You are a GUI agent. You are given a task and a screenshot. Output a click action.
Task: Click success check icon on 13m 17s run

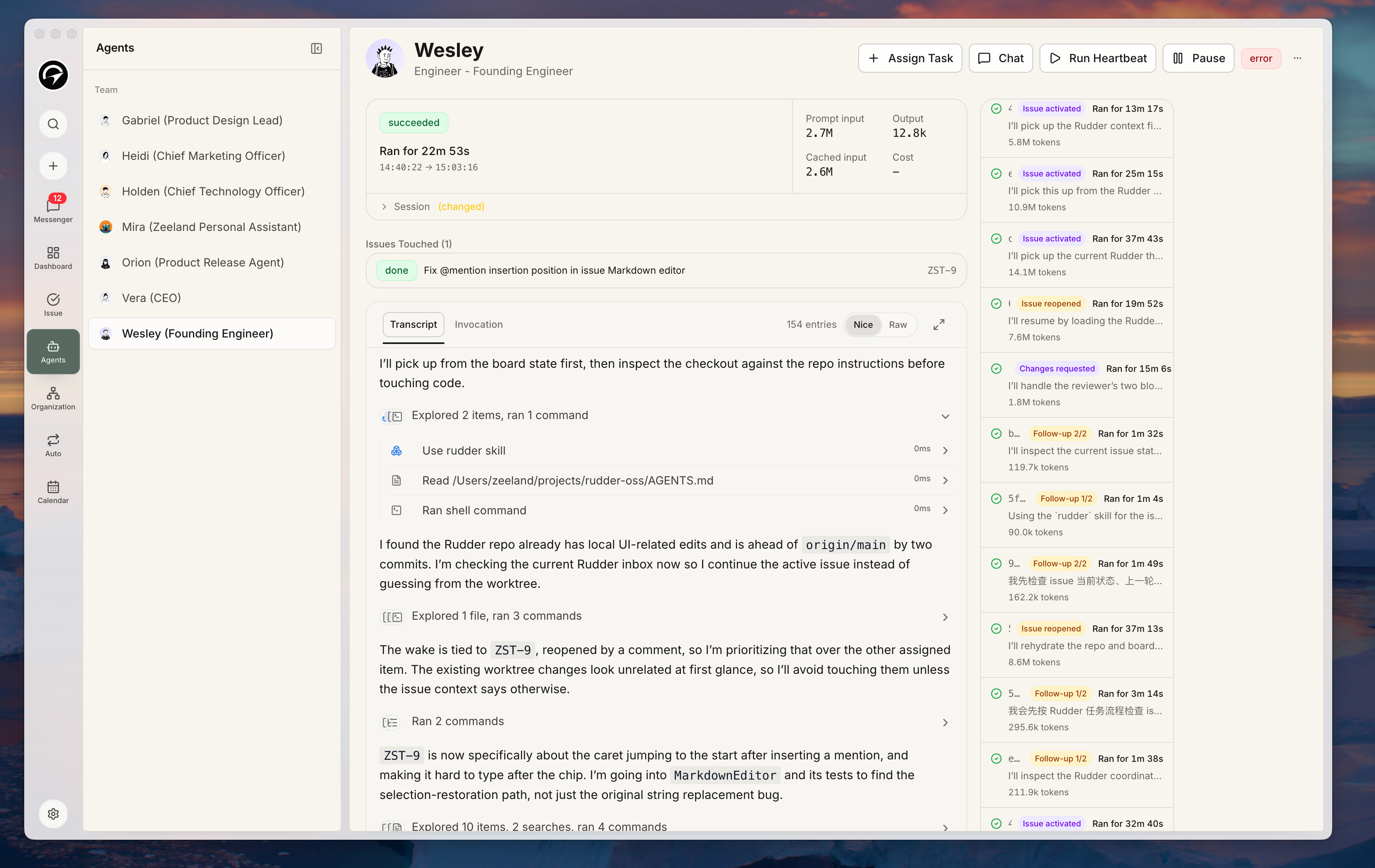(x=996, y=109)
